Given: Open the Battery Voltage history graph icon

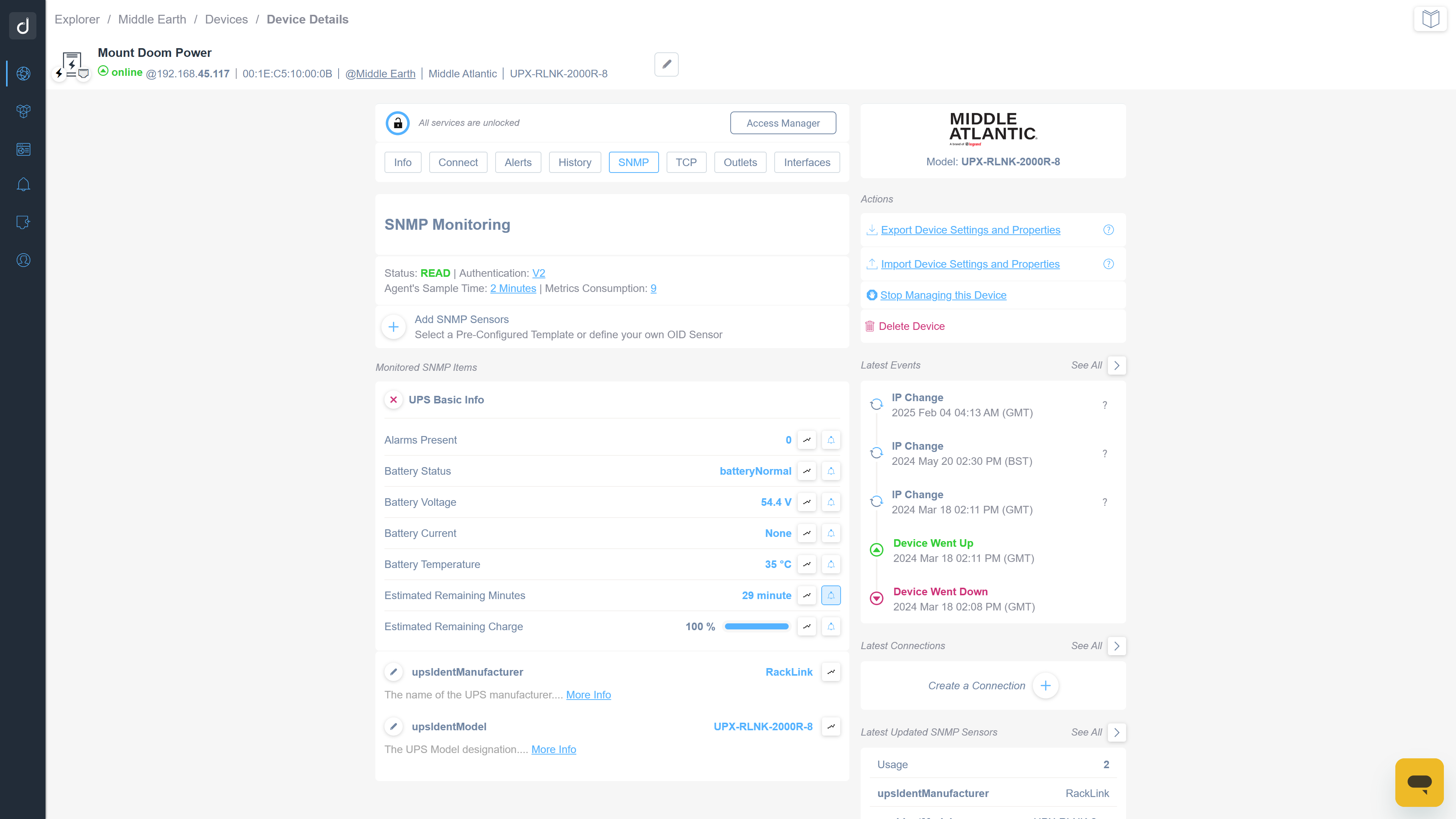Looking at the screenshot, I should (x=806, y=502).
